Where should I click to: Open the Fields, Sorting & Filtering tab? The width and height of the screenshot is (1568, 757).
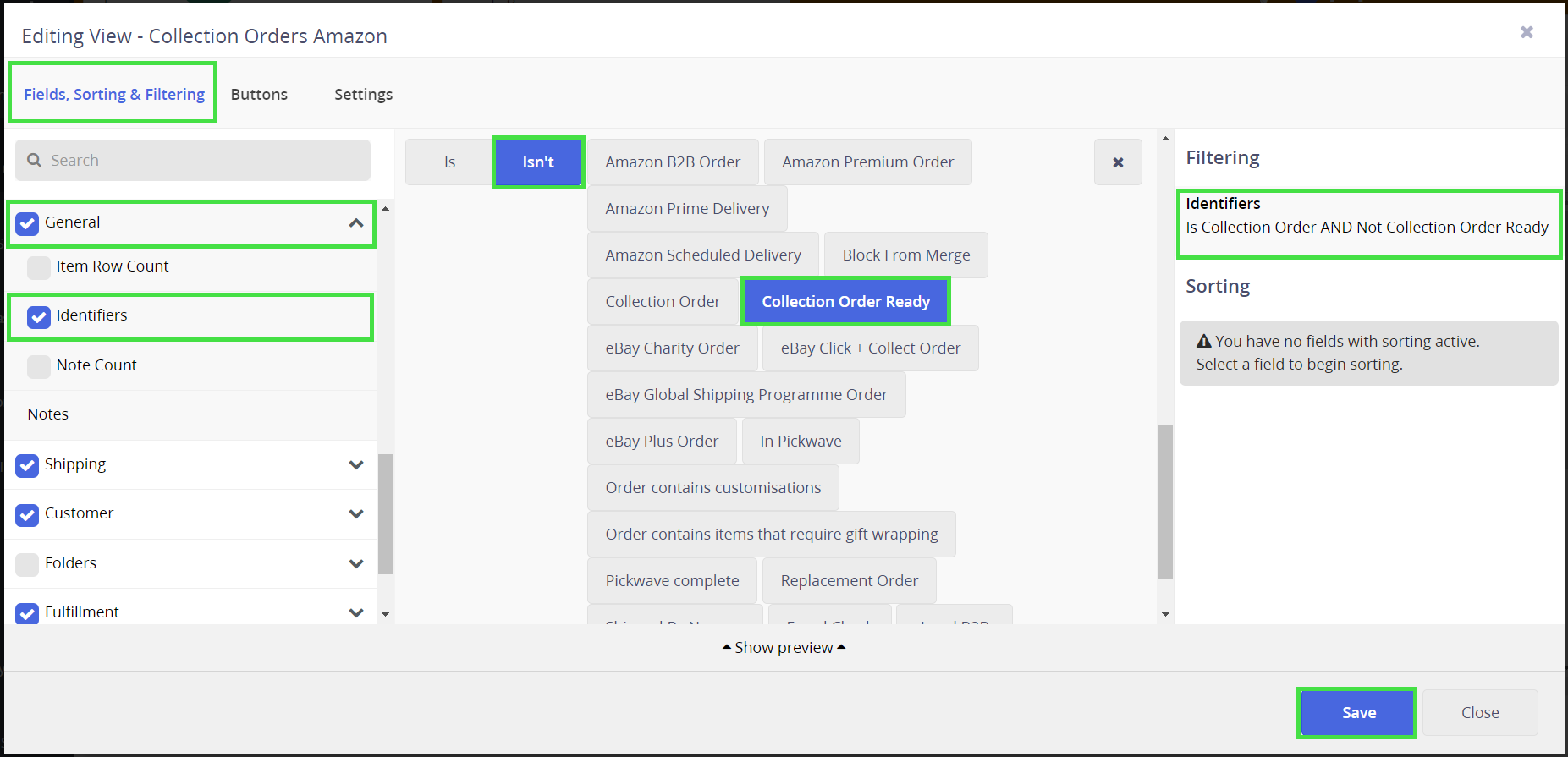[114, 94]
